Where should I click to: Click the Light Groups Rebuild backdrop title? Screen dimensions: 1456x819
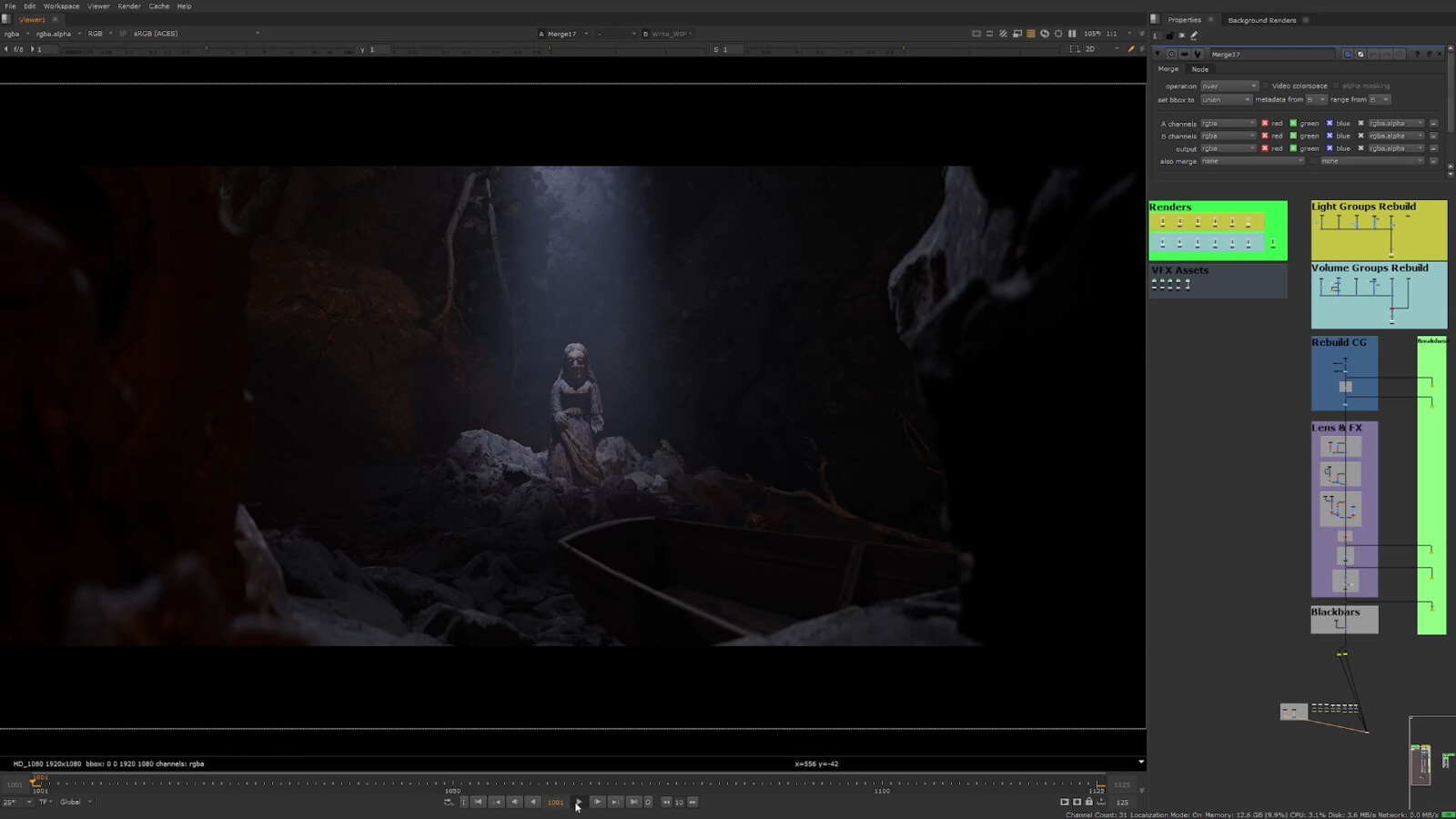click(1363, 207)
